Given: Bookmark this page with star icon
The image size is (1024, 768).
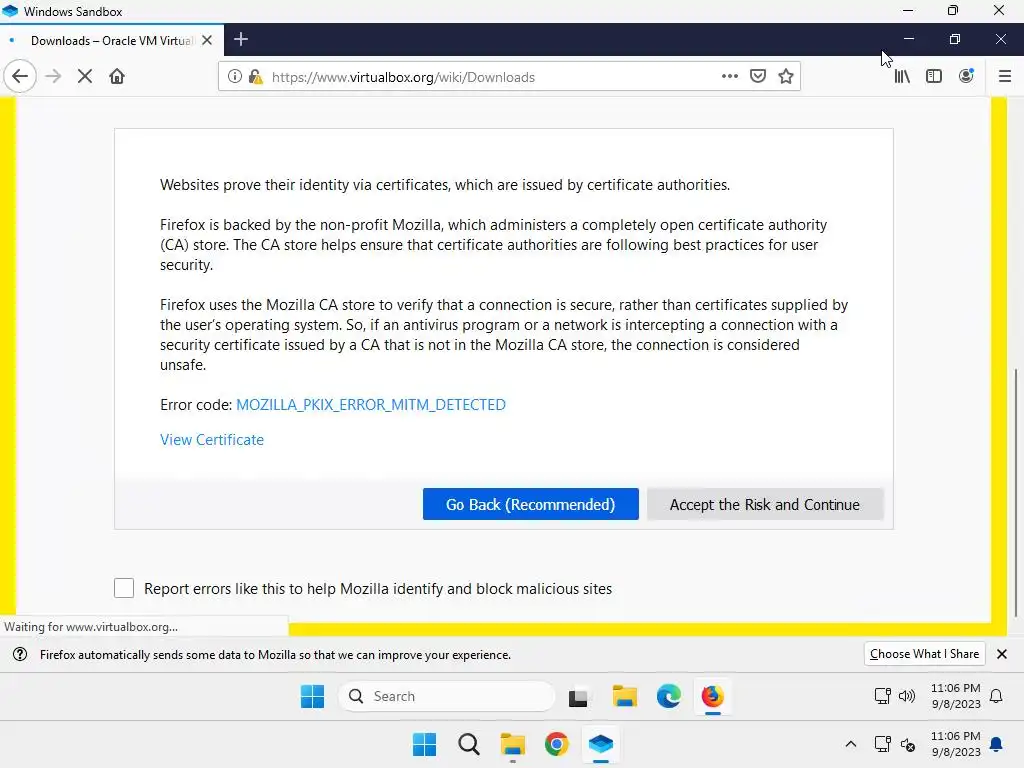Looking at the screenshot, I should pyautogui.click(x=786, y=76).
